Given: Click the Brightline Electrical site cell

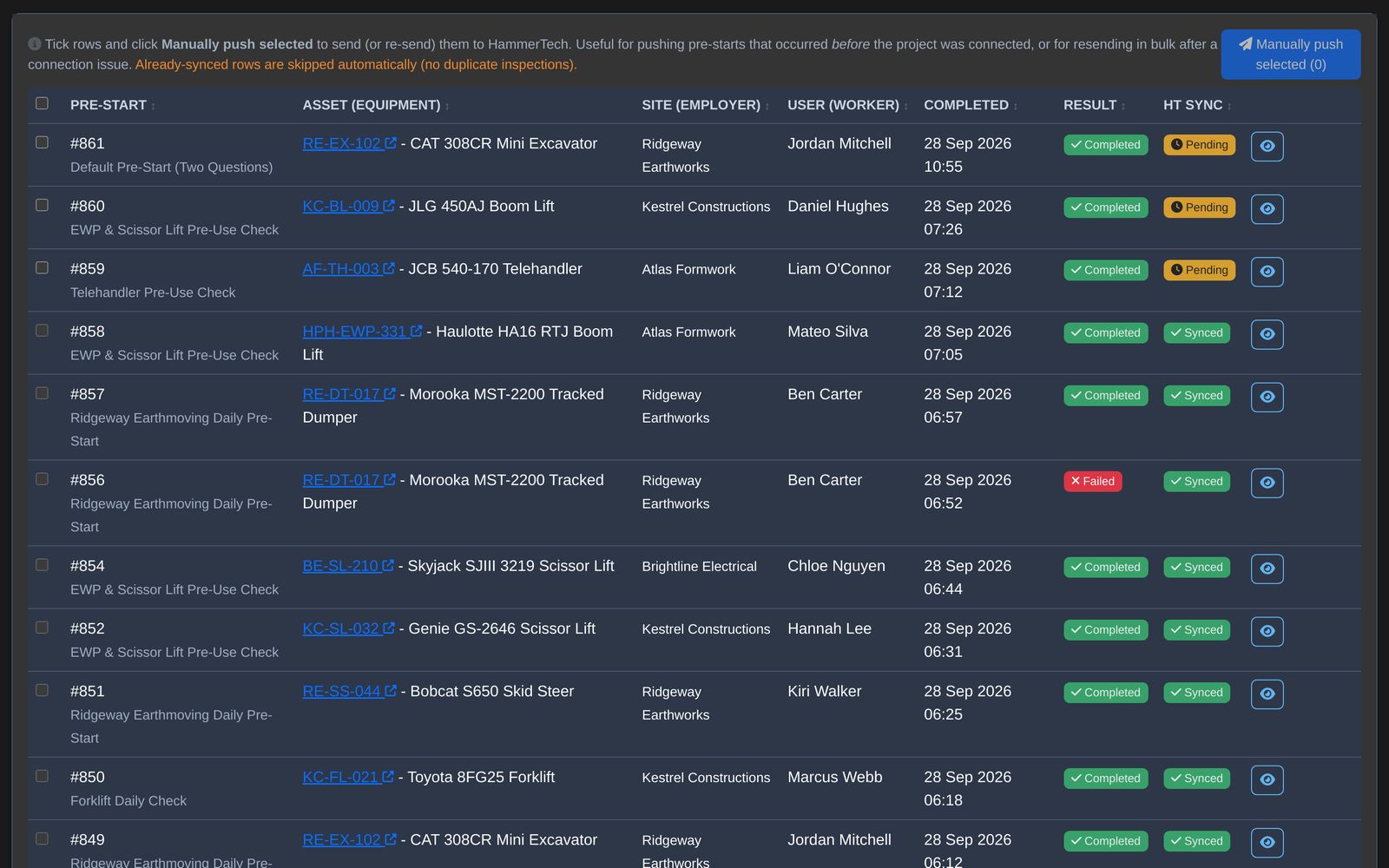Looking at the screenshot, I should pos(699,566).
